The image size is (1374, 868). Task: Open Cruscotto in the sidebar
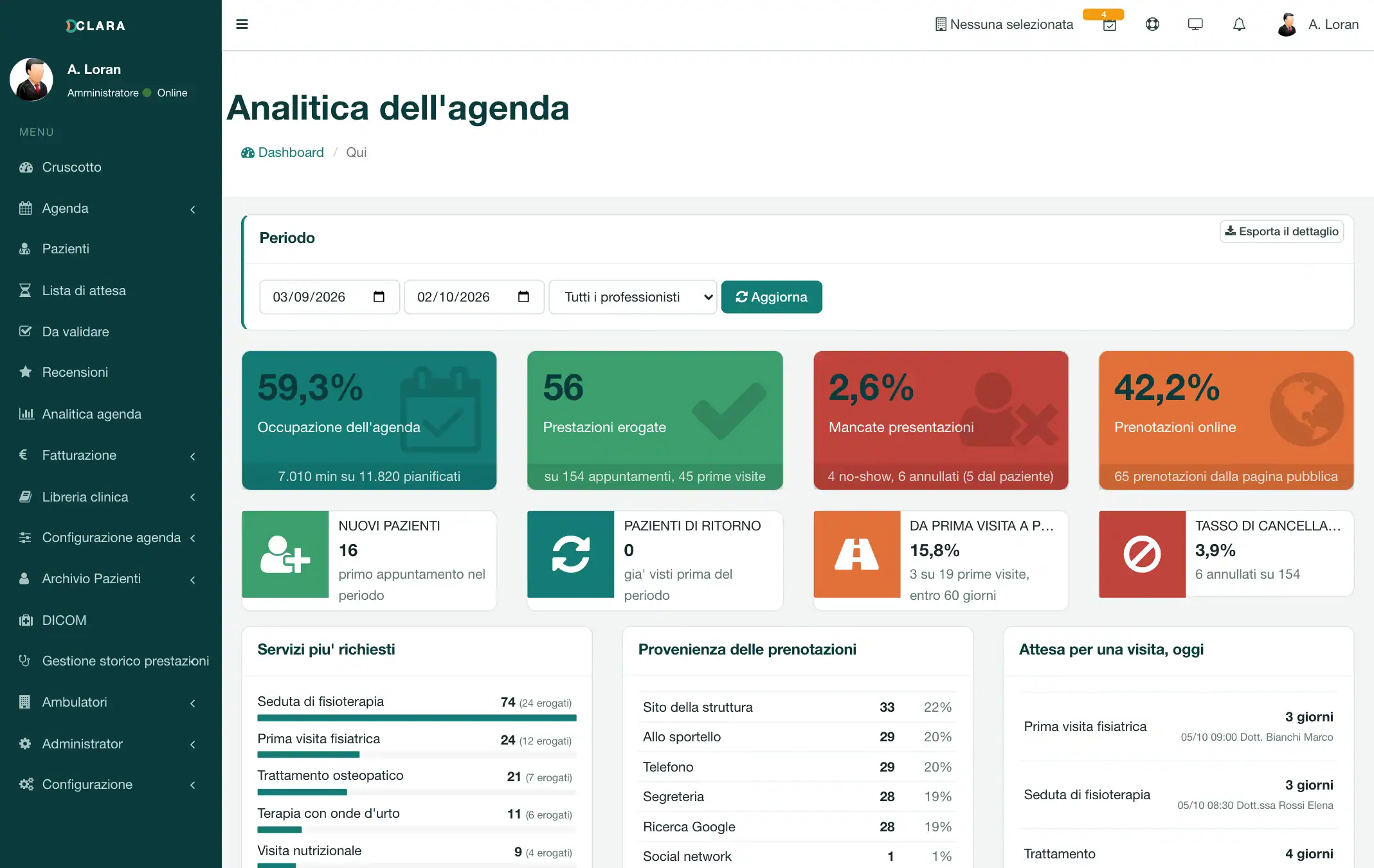111,167
